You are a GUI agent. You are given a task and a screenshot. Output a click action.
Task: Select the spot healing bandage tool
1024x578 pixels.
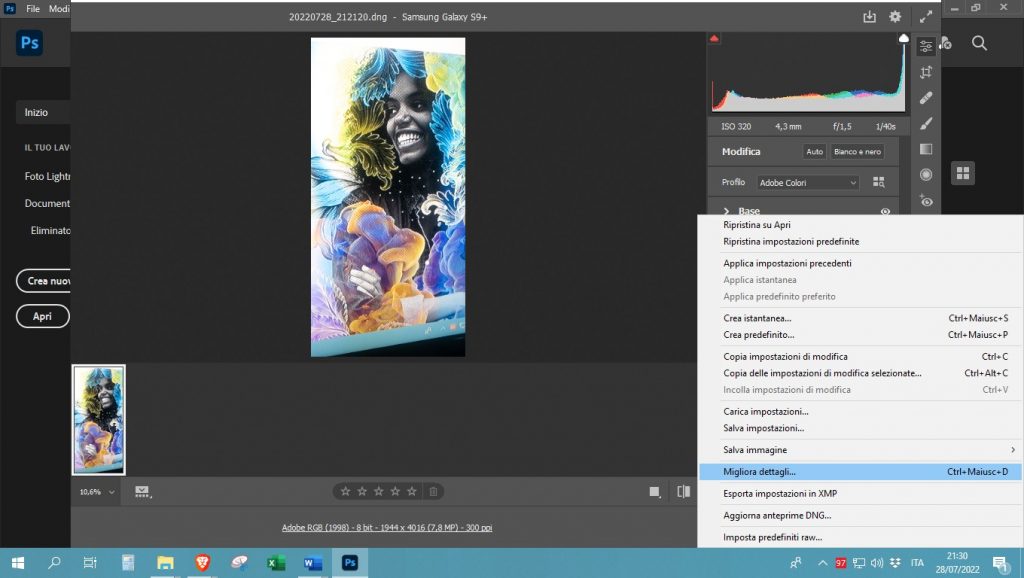click(x=926, y=98)
